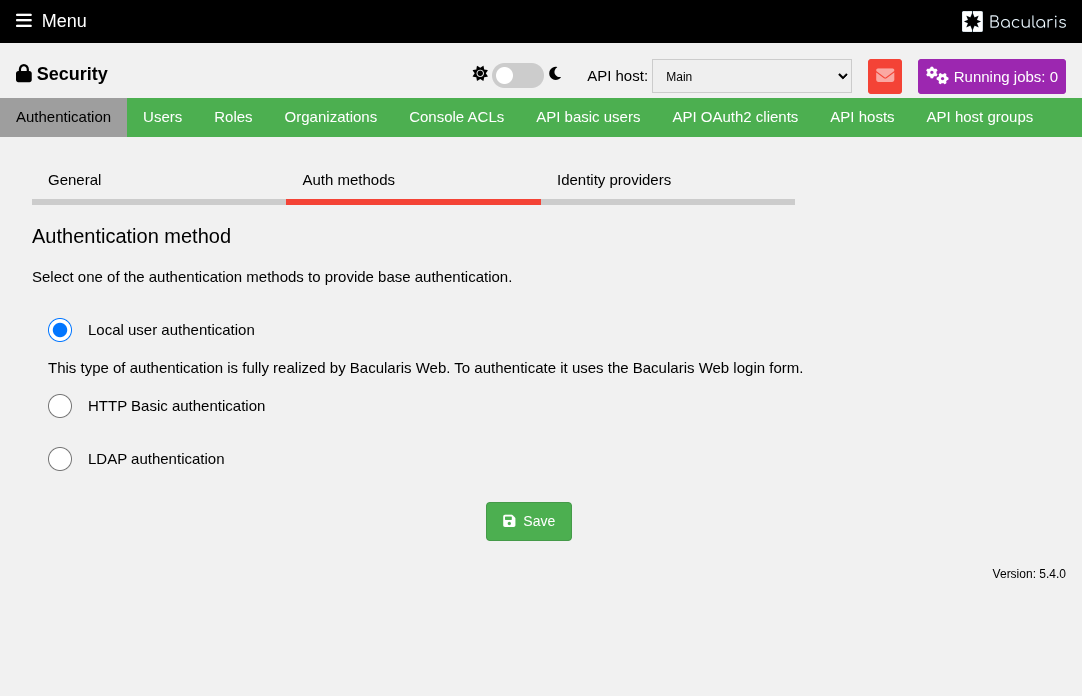Select HTTP Basic authentication radio button
Screen dimensions: 1082x696
tap(60, 406)
